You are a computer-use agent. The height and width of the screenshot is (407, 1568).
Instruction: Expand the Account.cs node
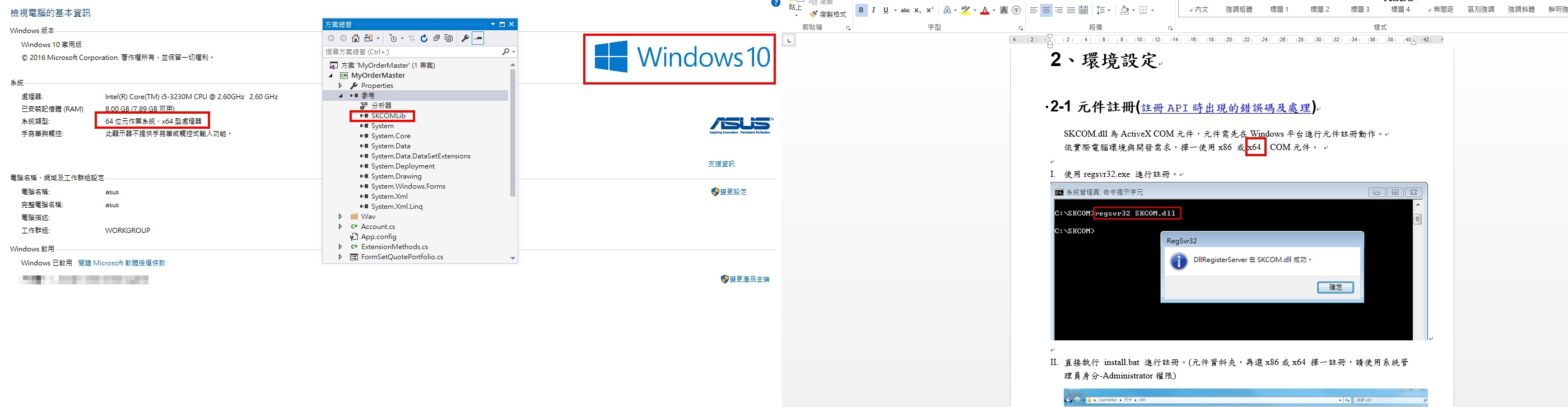pyautogui.click(x=340, y=226)
